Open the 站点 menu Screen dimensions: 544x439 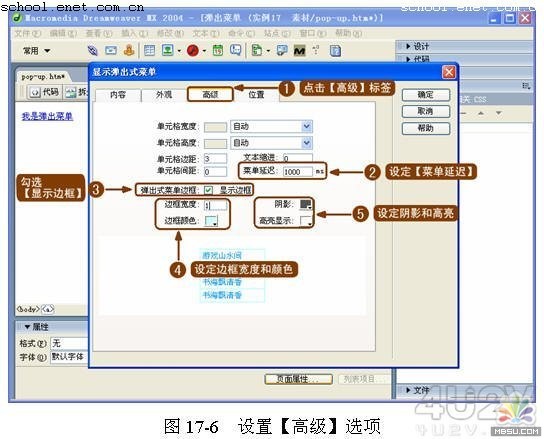(x=277, y=33)
